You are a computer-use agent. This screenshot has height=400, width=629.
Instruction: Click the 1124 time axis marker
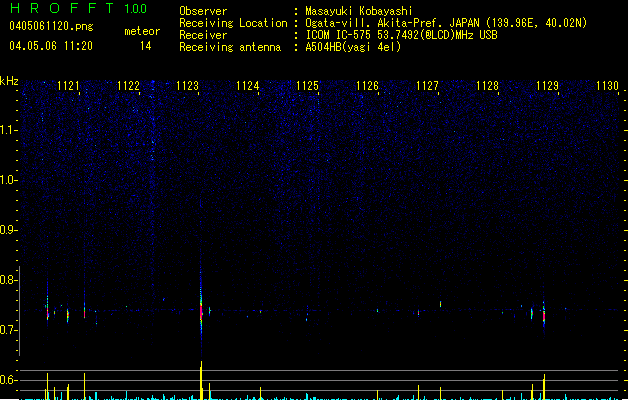[x=248, y=86]
